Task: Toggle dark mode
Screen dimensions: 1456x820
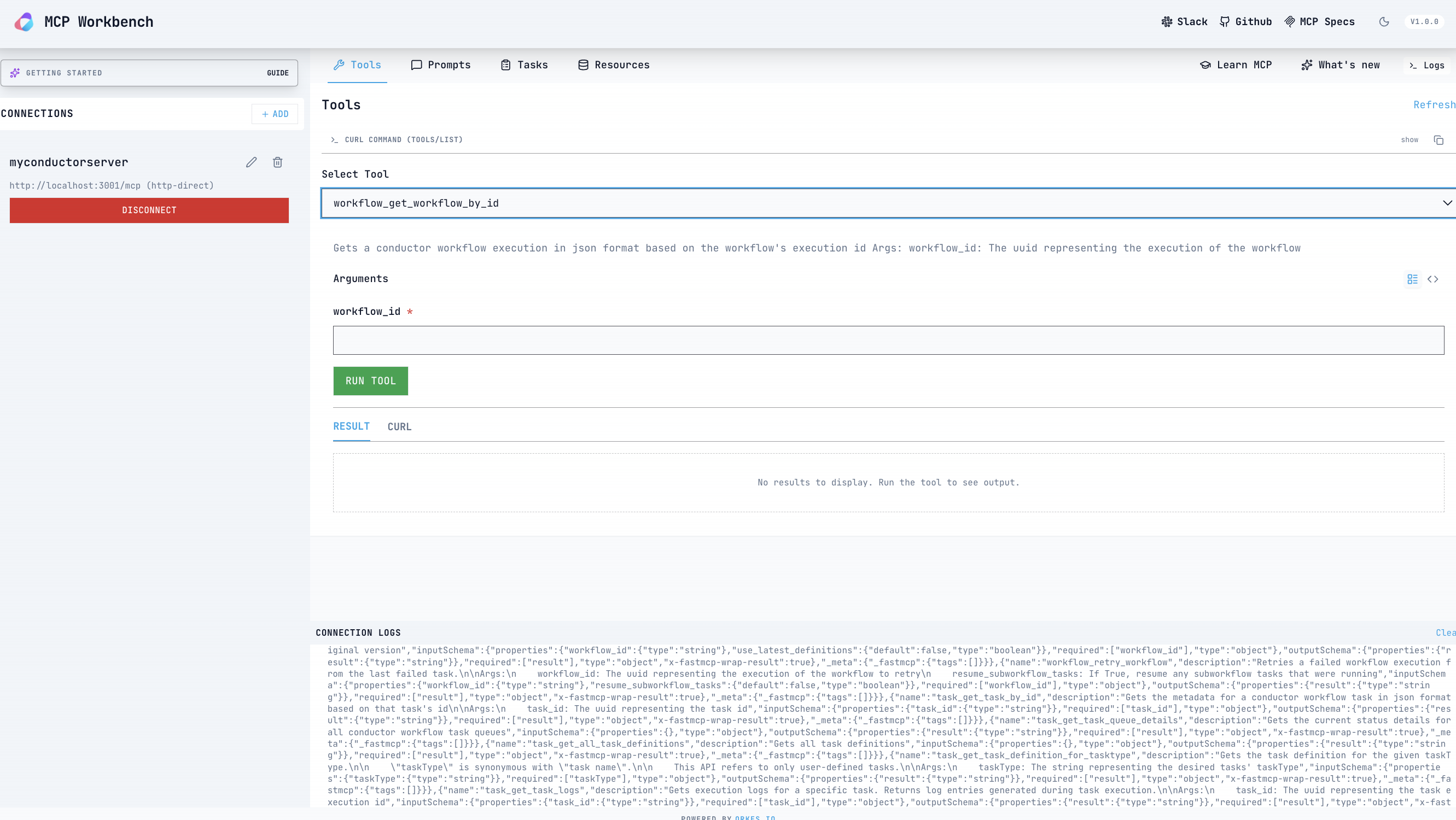Action: pyautogui.click(x=1384, y=22)
